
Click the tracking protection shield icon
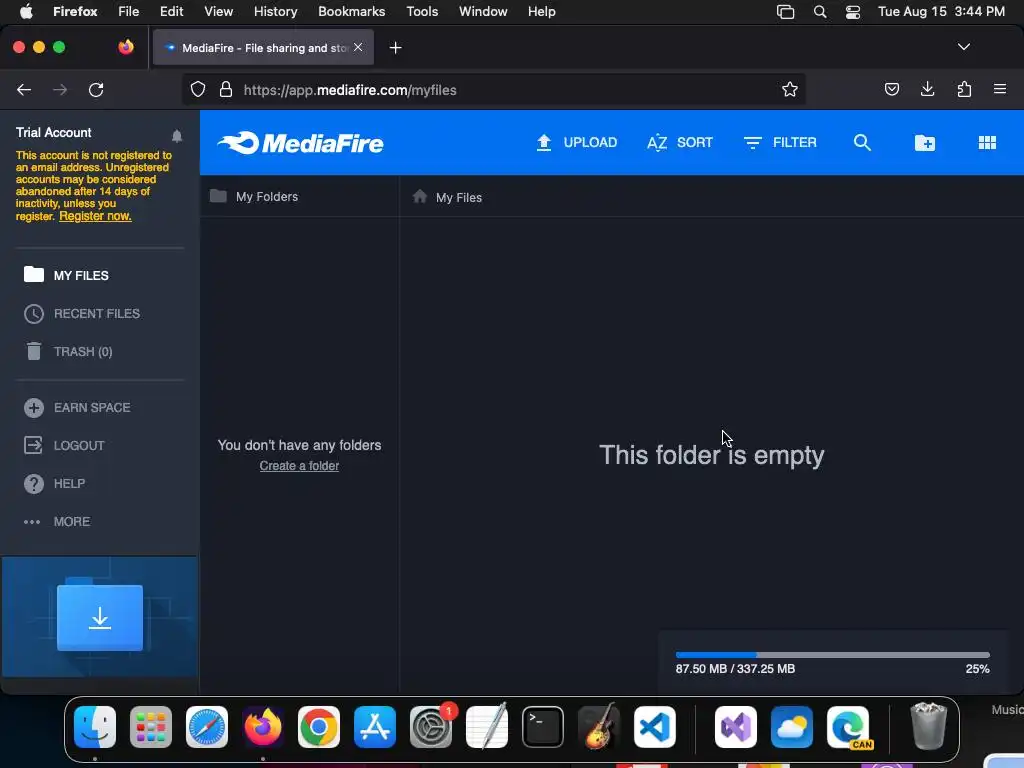tap(198, 89)
